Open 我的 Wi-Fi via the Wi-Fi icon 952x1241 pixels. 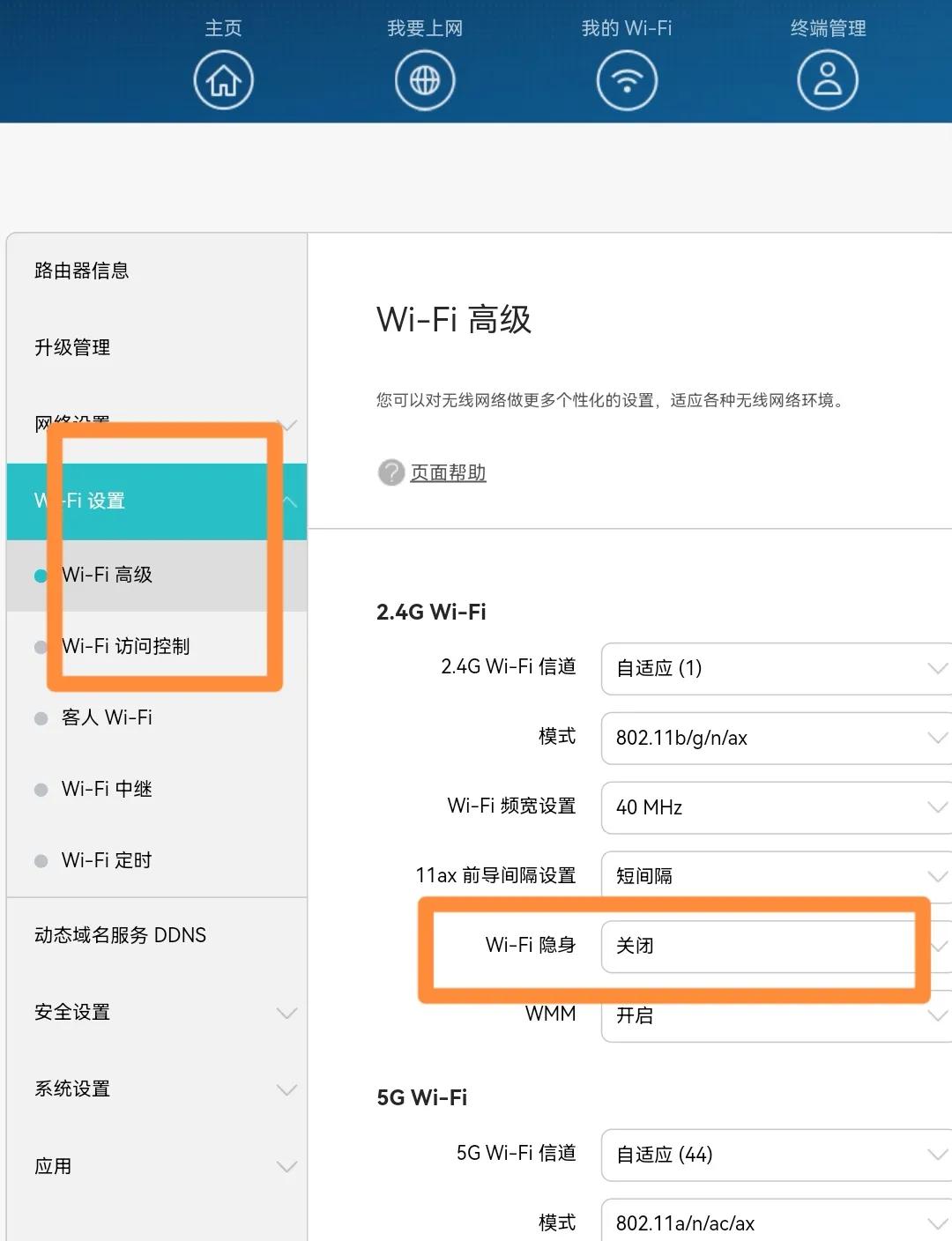[x=627, y=79]
